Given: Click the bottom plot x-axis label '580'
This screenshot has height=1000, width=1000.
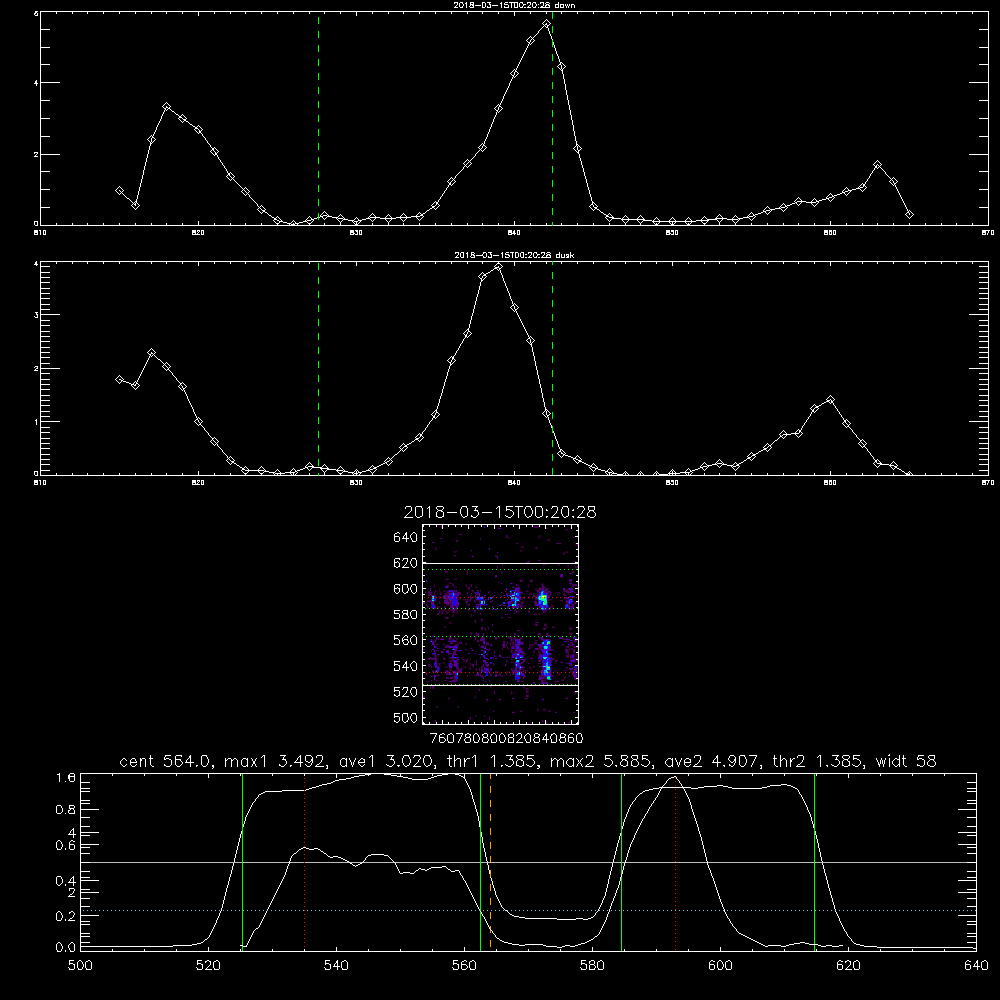Looking at the screenshot, I should 592,966.
